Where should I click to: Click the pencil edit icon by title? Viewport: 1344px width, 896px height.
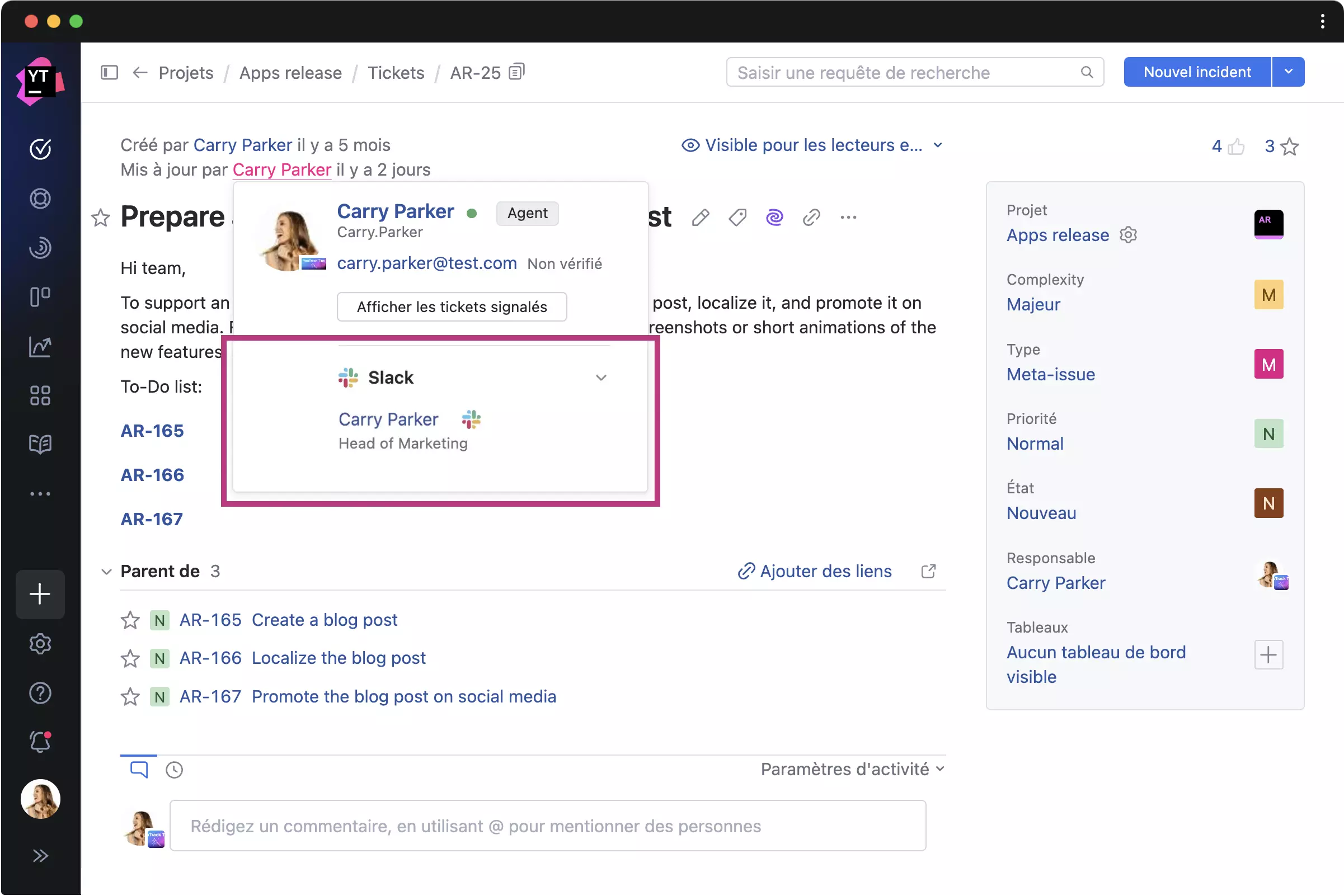point(700,217)
